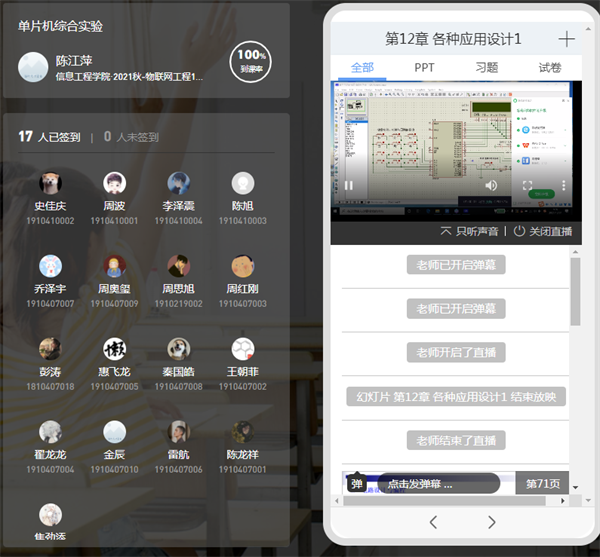
Task: Select the 全部 tab
Action: pyautogui.click(x=362, y=68)
